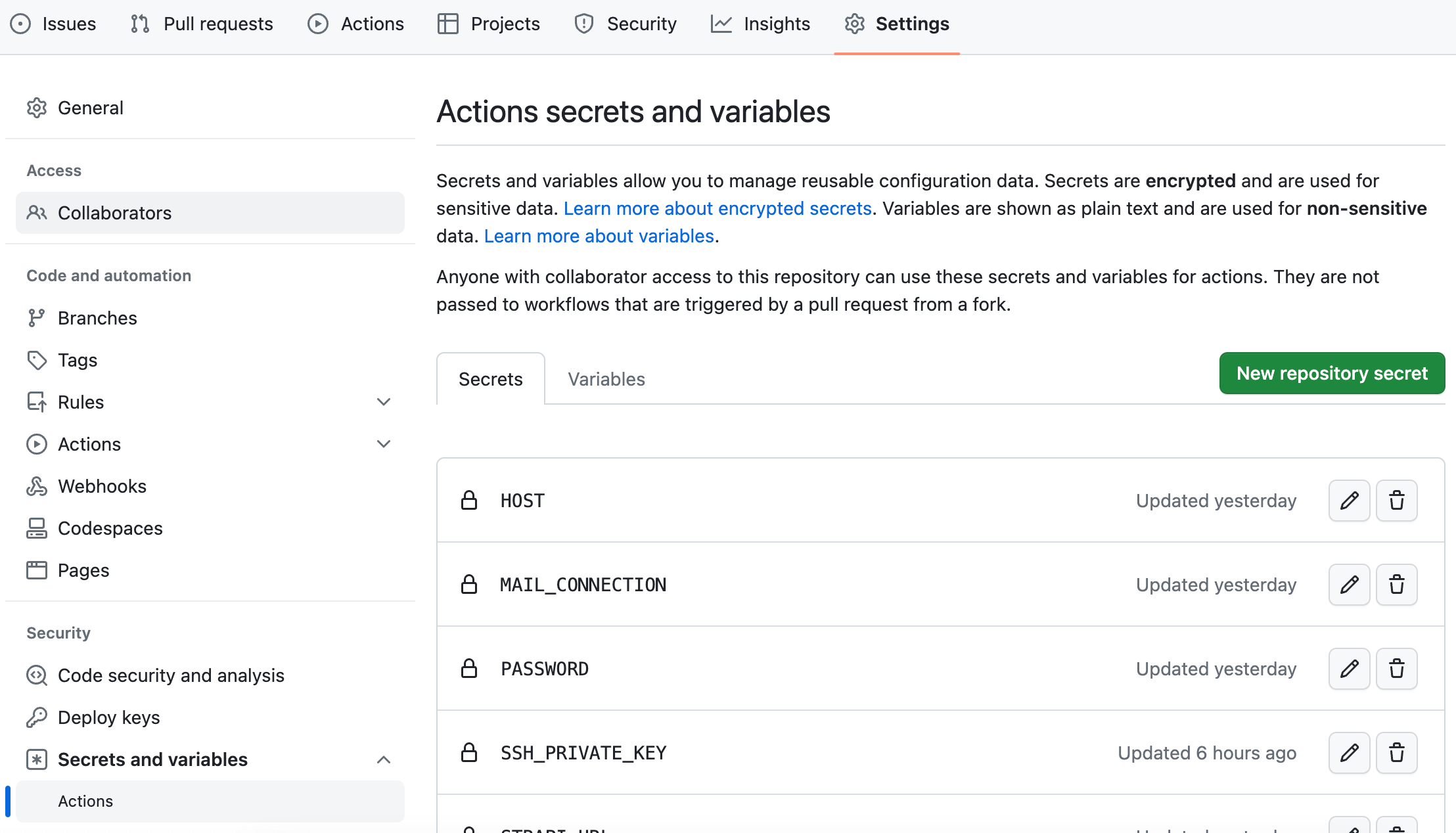This screenshot has width=1456, height=833.
Task: Open Deploy keys from the sidebar
Action: click(109, 717)
